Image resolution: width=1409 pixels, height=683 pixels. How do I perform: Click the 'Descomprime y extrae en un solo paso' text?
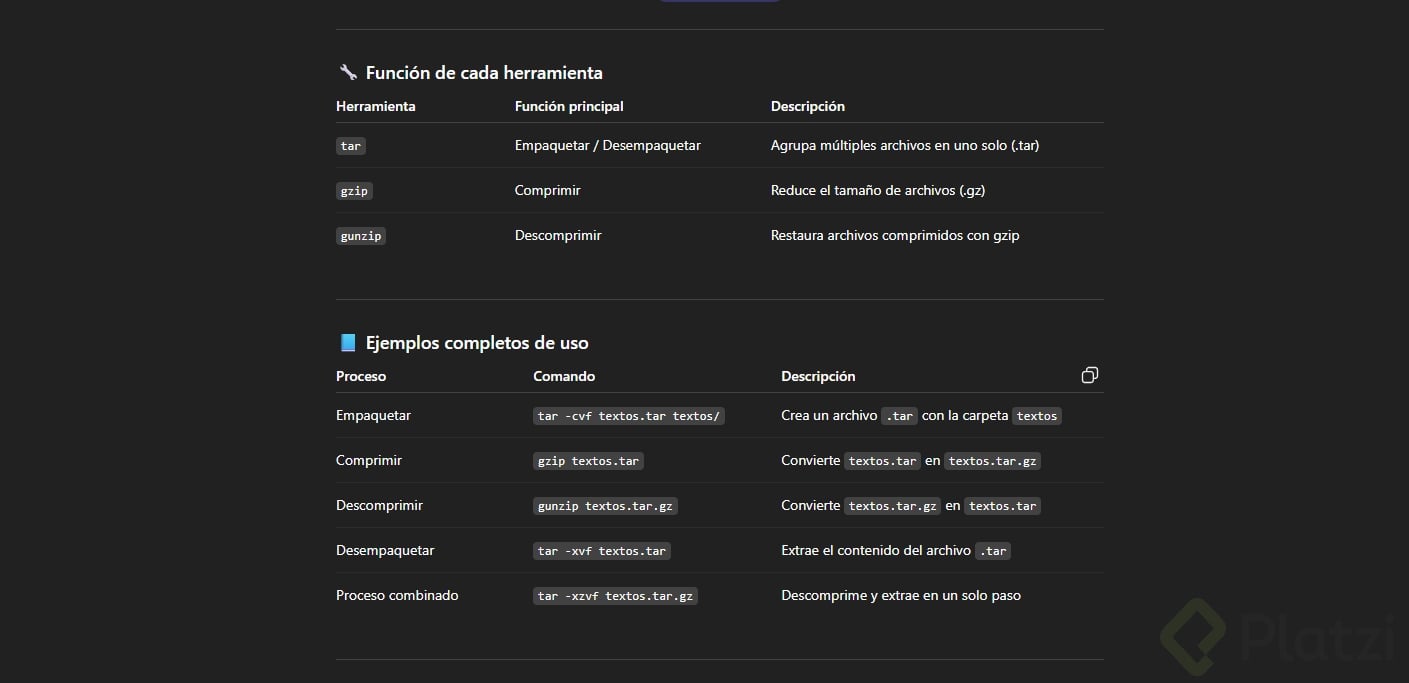[x=900, y=595]
